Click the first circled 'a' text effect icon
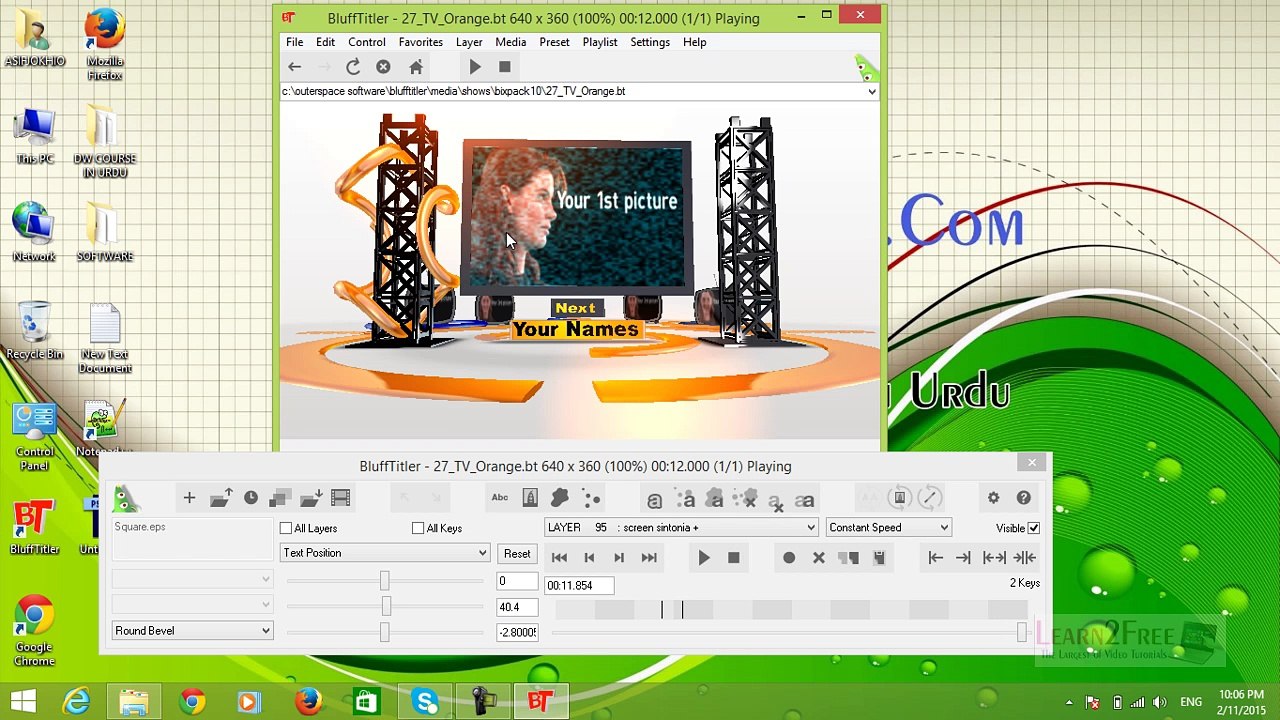1280x720 pixels. pos(654,499)
